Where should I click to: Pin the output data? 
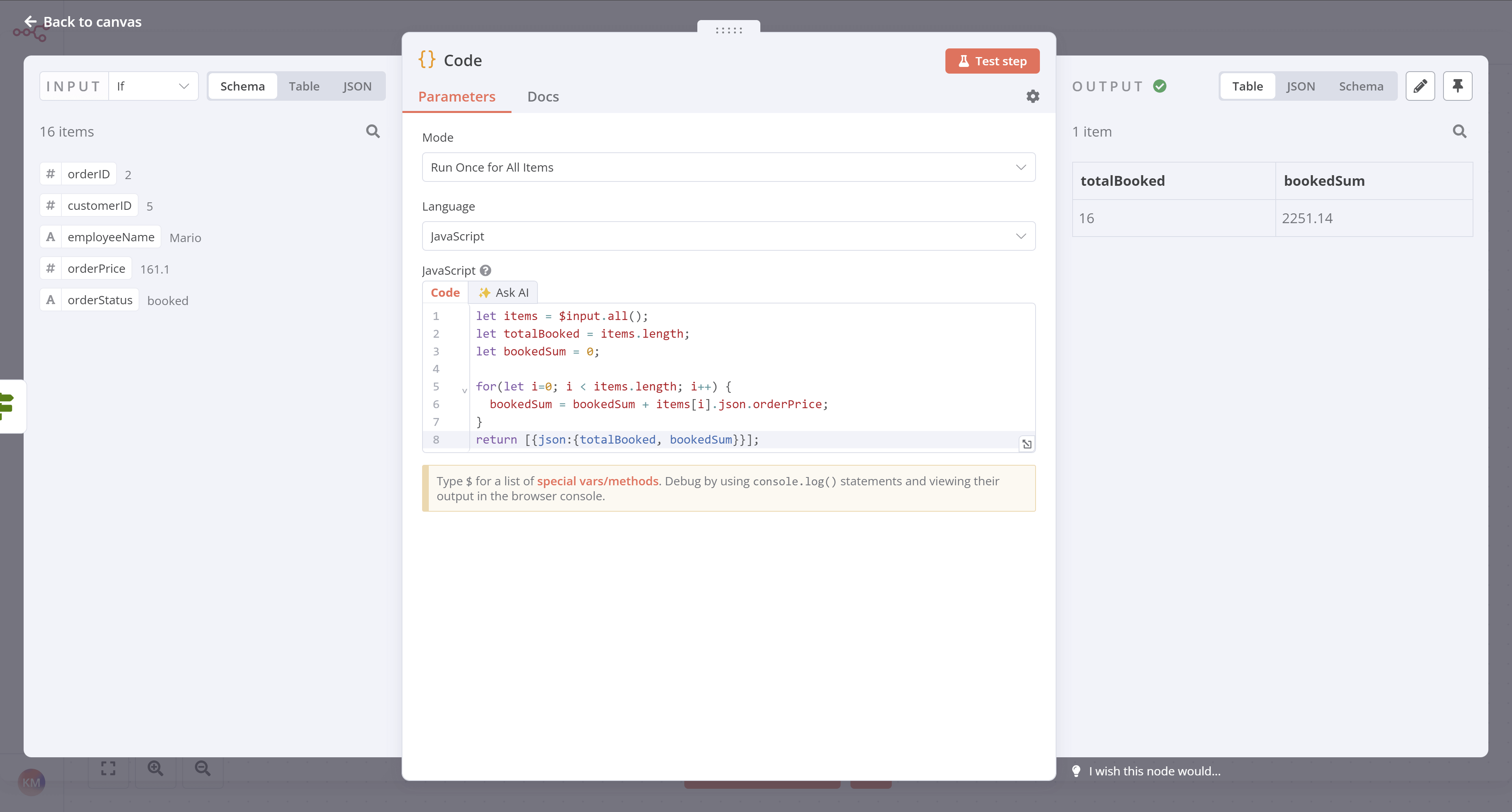click(1458, 86)
